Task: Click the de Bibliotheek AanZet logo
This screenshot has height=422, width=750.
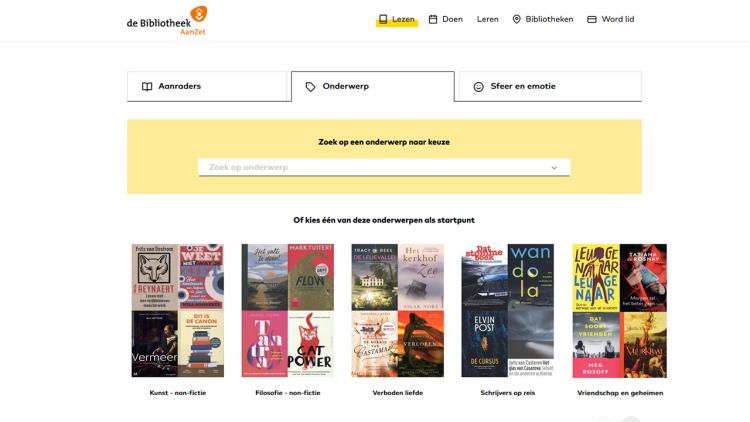Action: pos(167,20)
